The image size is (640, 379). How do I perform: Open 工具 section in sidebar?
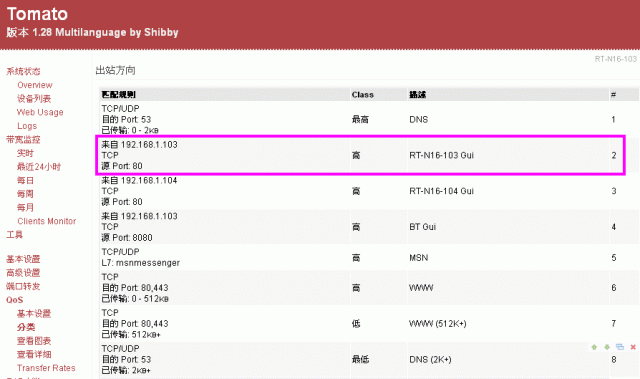click(x=15, y=235)
